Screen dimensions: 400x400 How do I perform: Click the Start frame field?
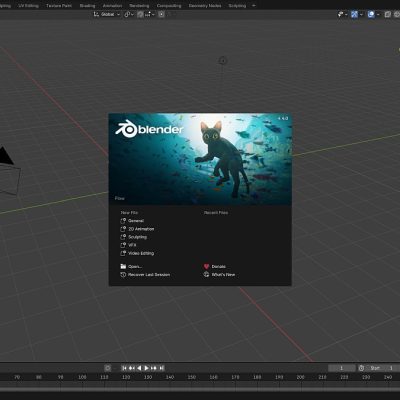point(383,368)
